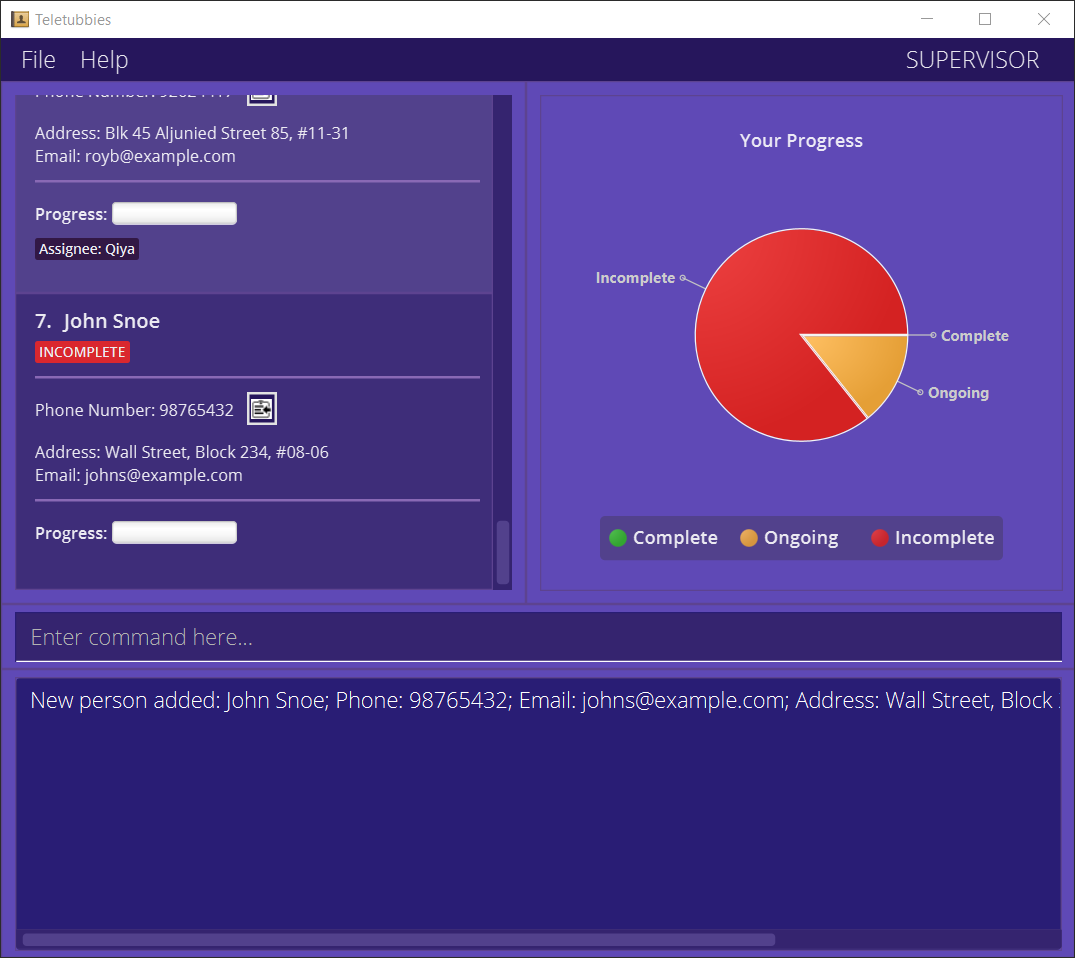Click the green Complete legend dot
The height and width of the screenshot is (958, 1075).
(617, 538)
